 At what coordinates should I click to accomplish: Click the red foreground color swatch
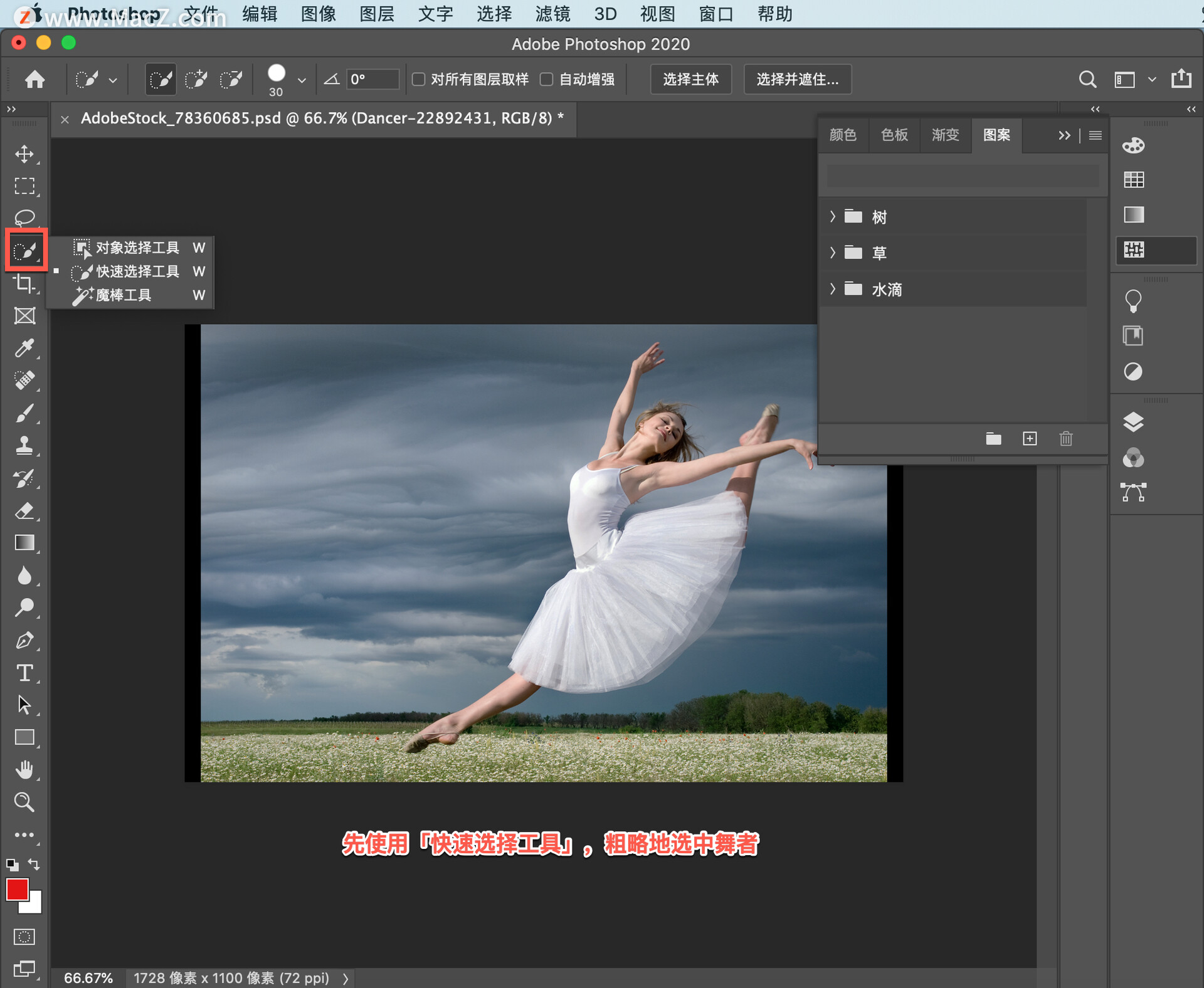[17, 888]
